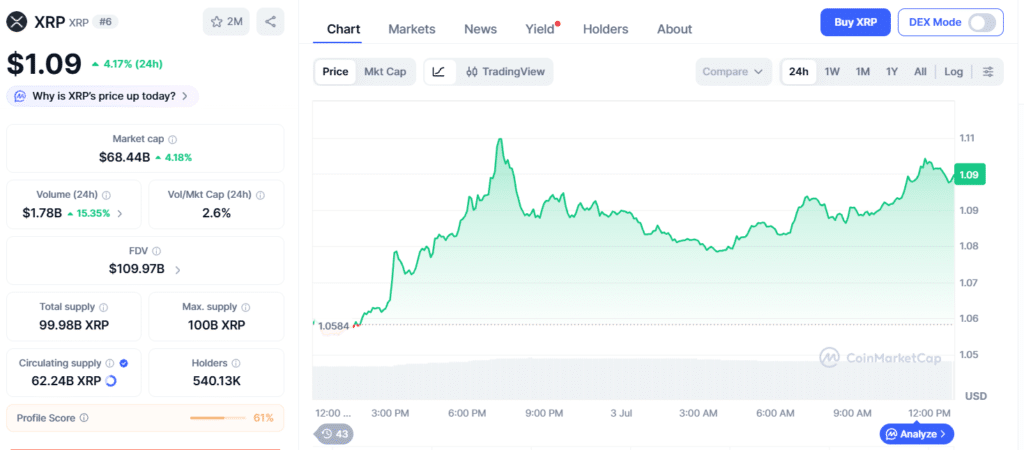This screenshot has height=450, width=1024.
Task: Open the share icon button
Action: (x=270, y=22)
